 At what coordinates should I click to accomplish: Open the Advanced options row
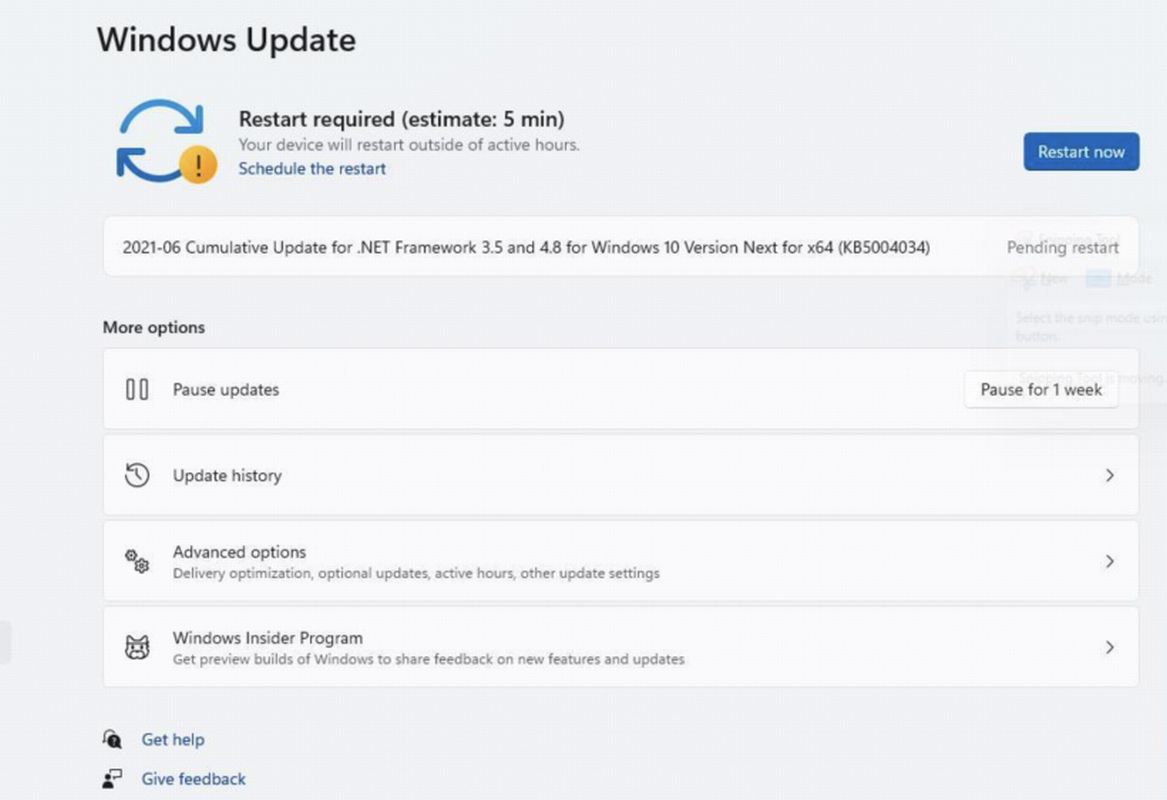click(620, 562)
